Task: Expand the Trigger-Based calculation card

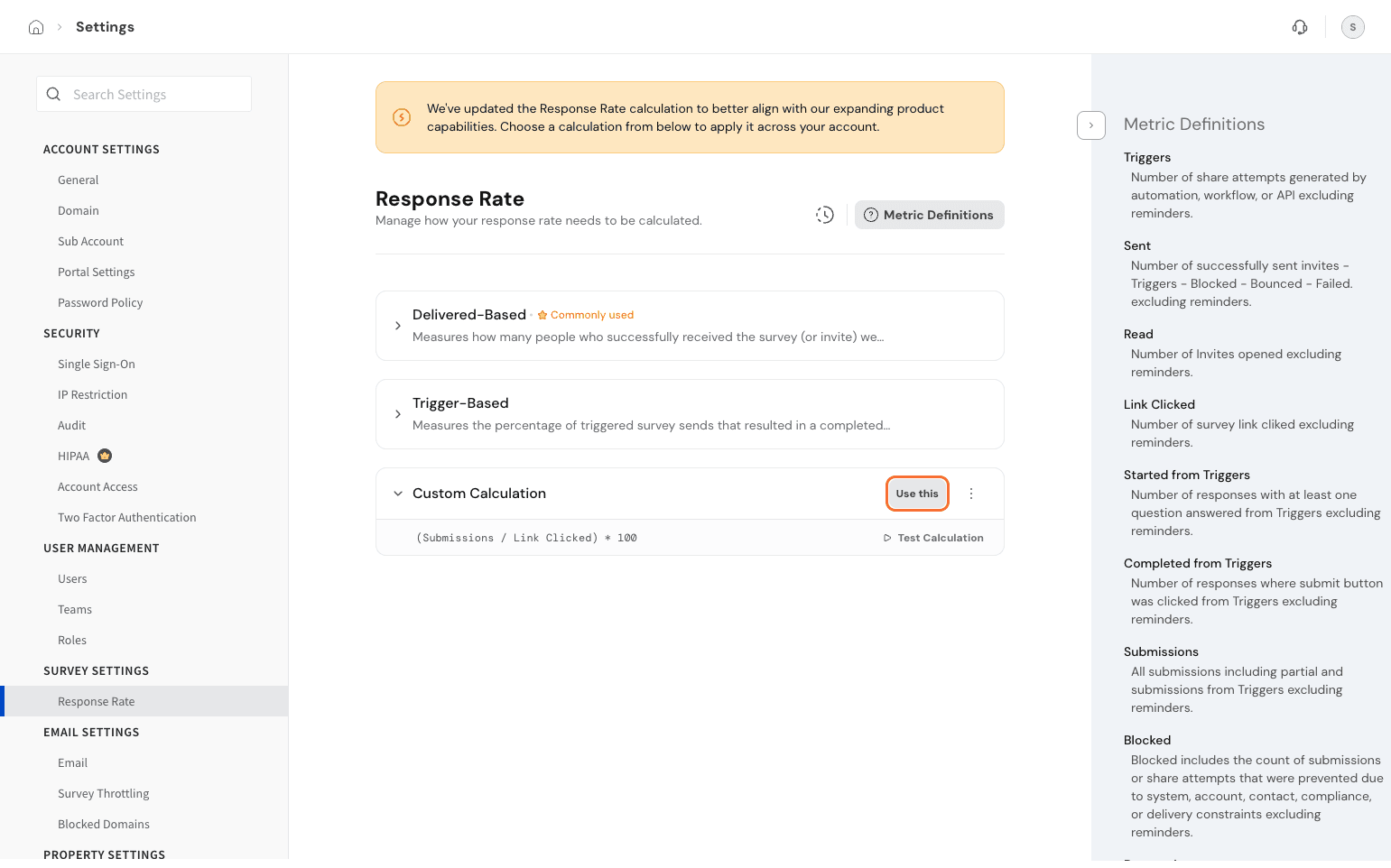Action: (x=398, y=414)
